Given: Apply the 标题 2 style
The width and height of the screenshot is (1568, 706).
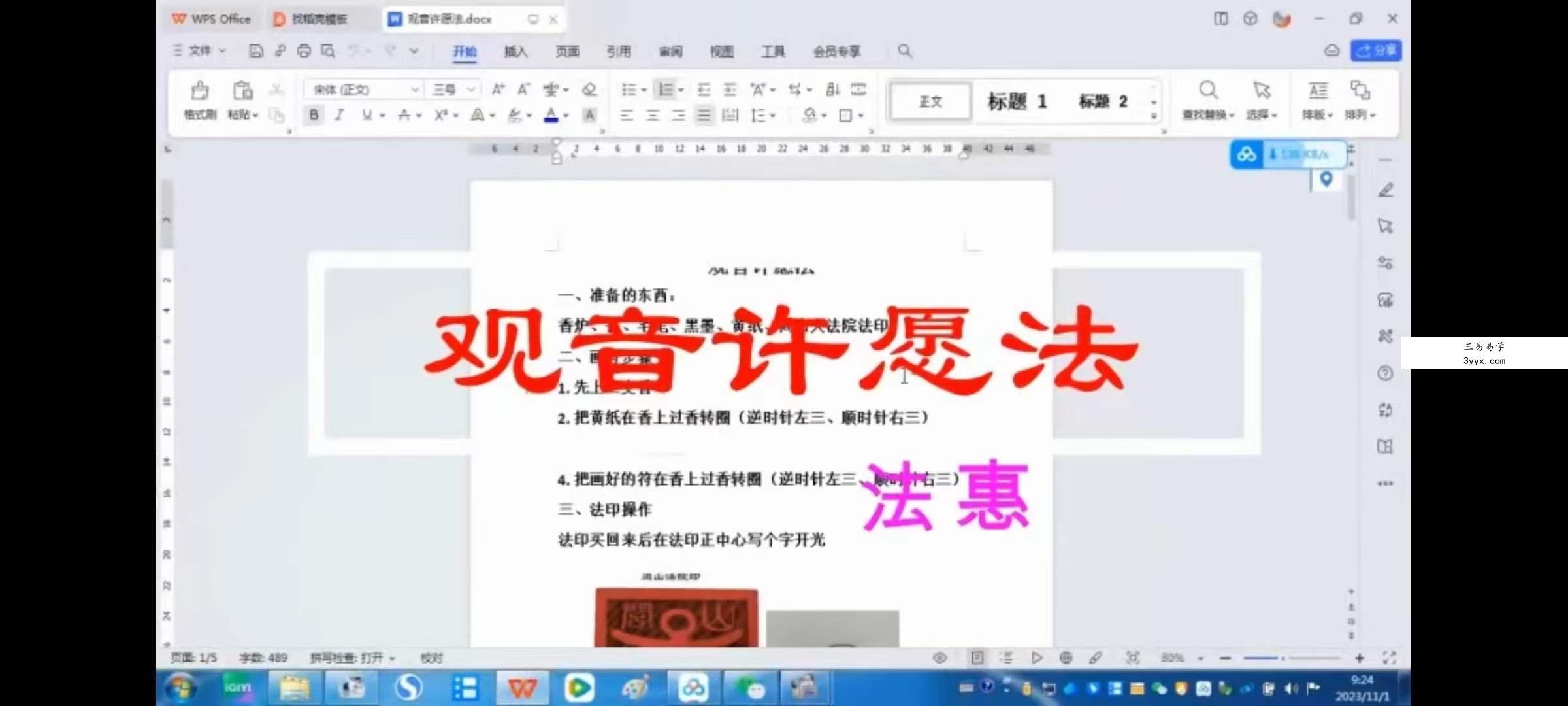Looking at the screenshot, I should pyautogui.click(x=1103, y=101).
